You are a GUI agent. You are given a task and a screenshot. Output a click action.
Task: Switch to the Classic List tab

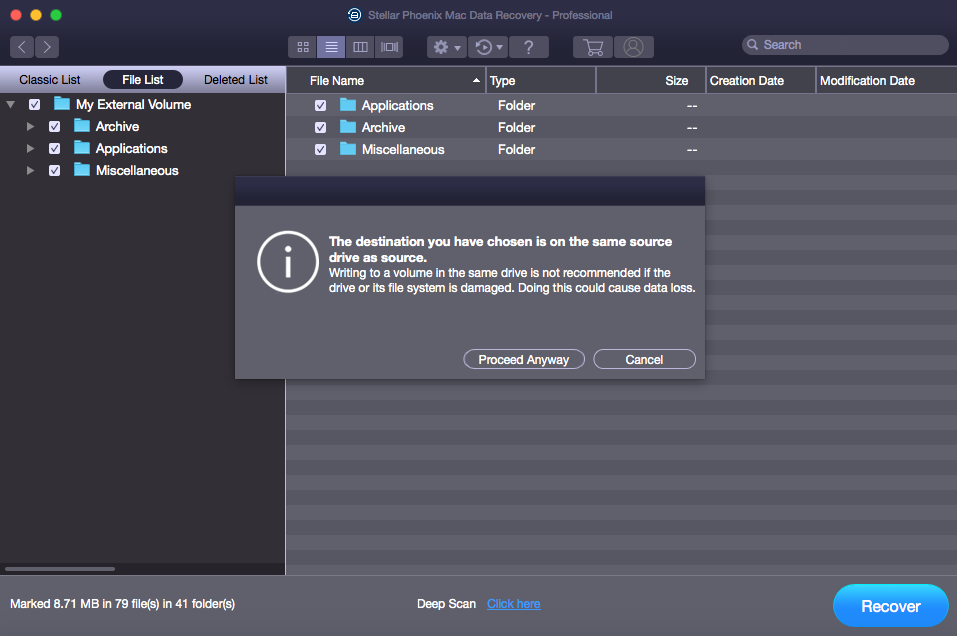[50, 79]
